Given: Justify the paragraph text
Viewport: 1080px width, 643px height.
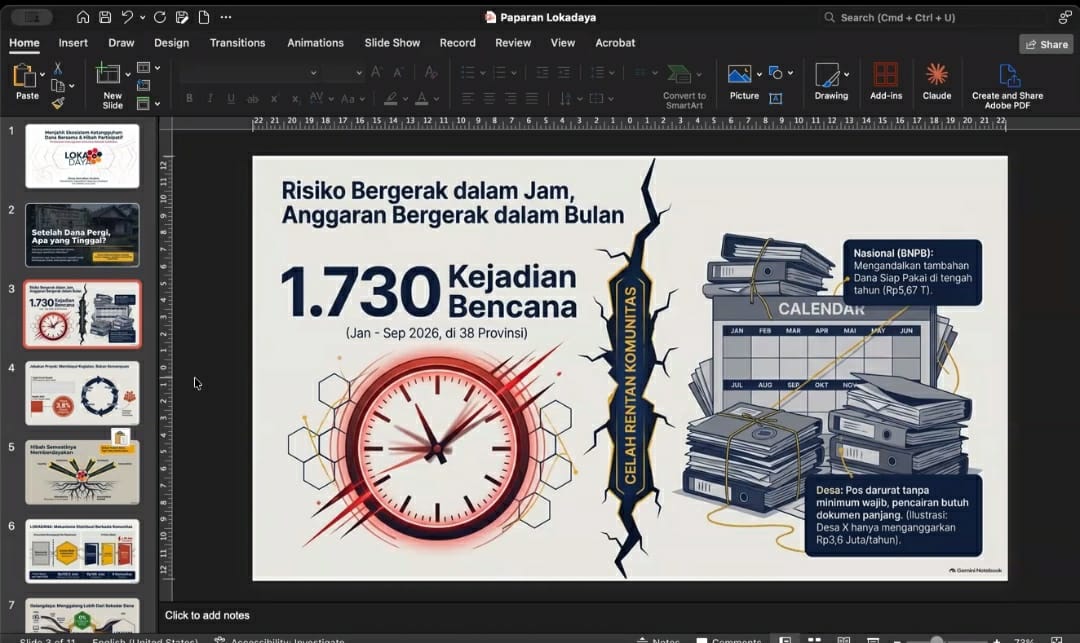Looking at the screenshot, I should 532,98.
